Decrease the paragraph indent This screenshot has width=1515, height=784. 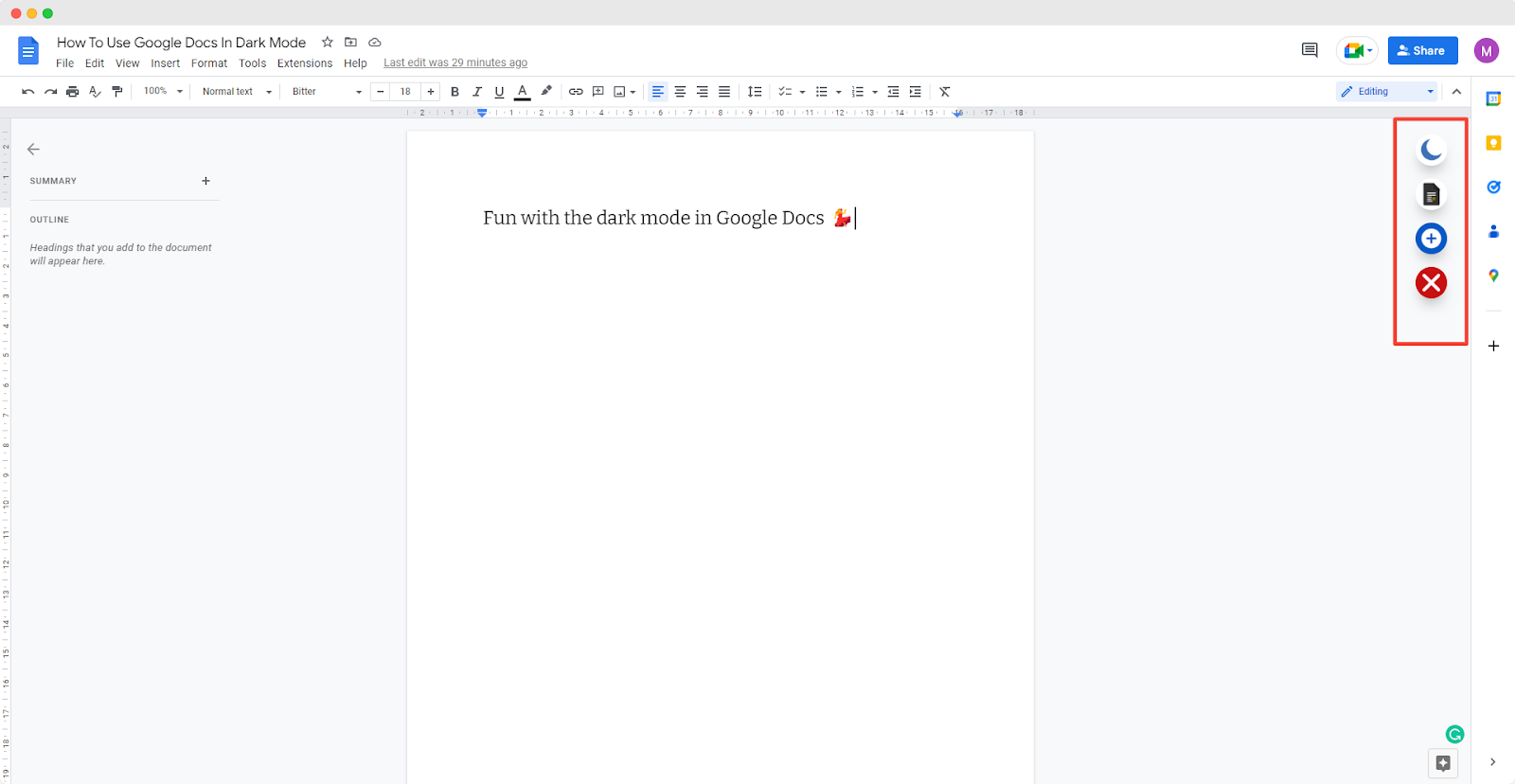(x=893, y=92)
